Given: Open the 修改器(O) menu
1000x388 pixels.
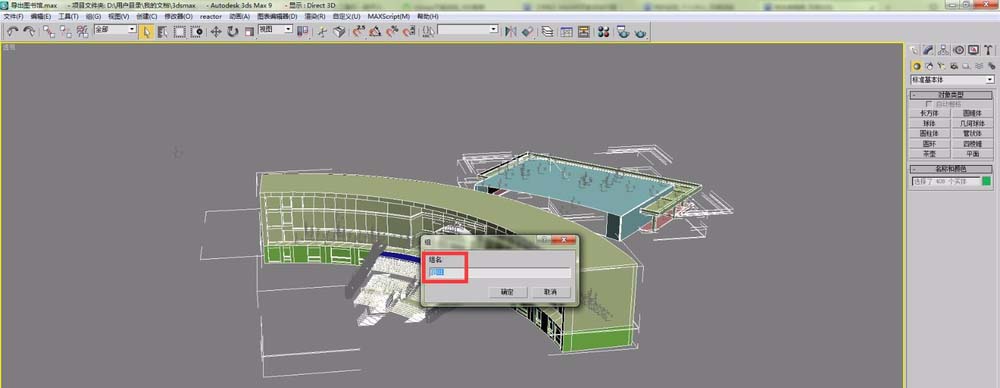Looking at the screenshot, I should pos(178,16).
